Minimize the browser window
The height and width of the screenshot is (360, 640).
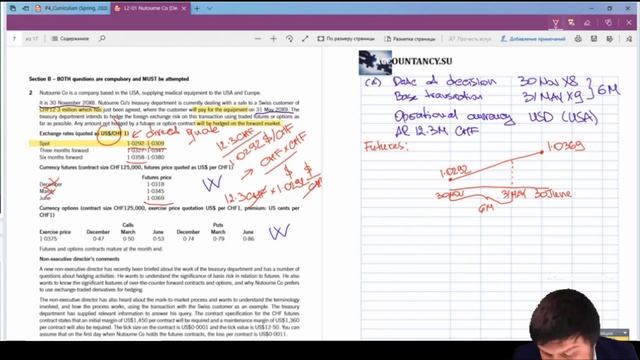591,8
